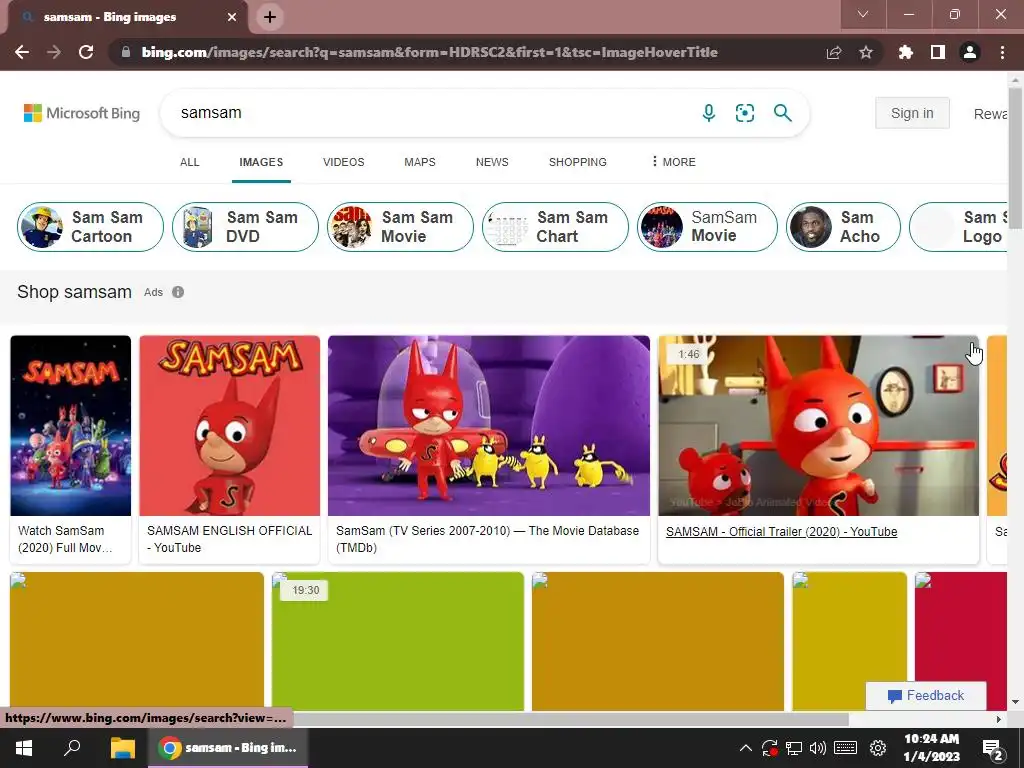Click the horizontal scrollbar thumb
The image size is (1024, 768).
(x=424, y=719)
